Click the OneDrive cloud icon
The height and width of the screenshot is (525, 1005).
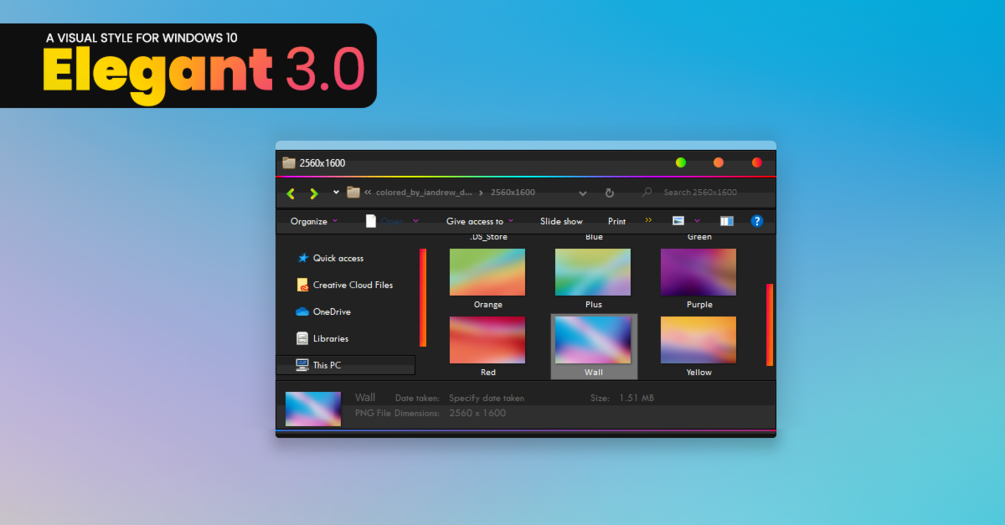[x=302, y=312]
